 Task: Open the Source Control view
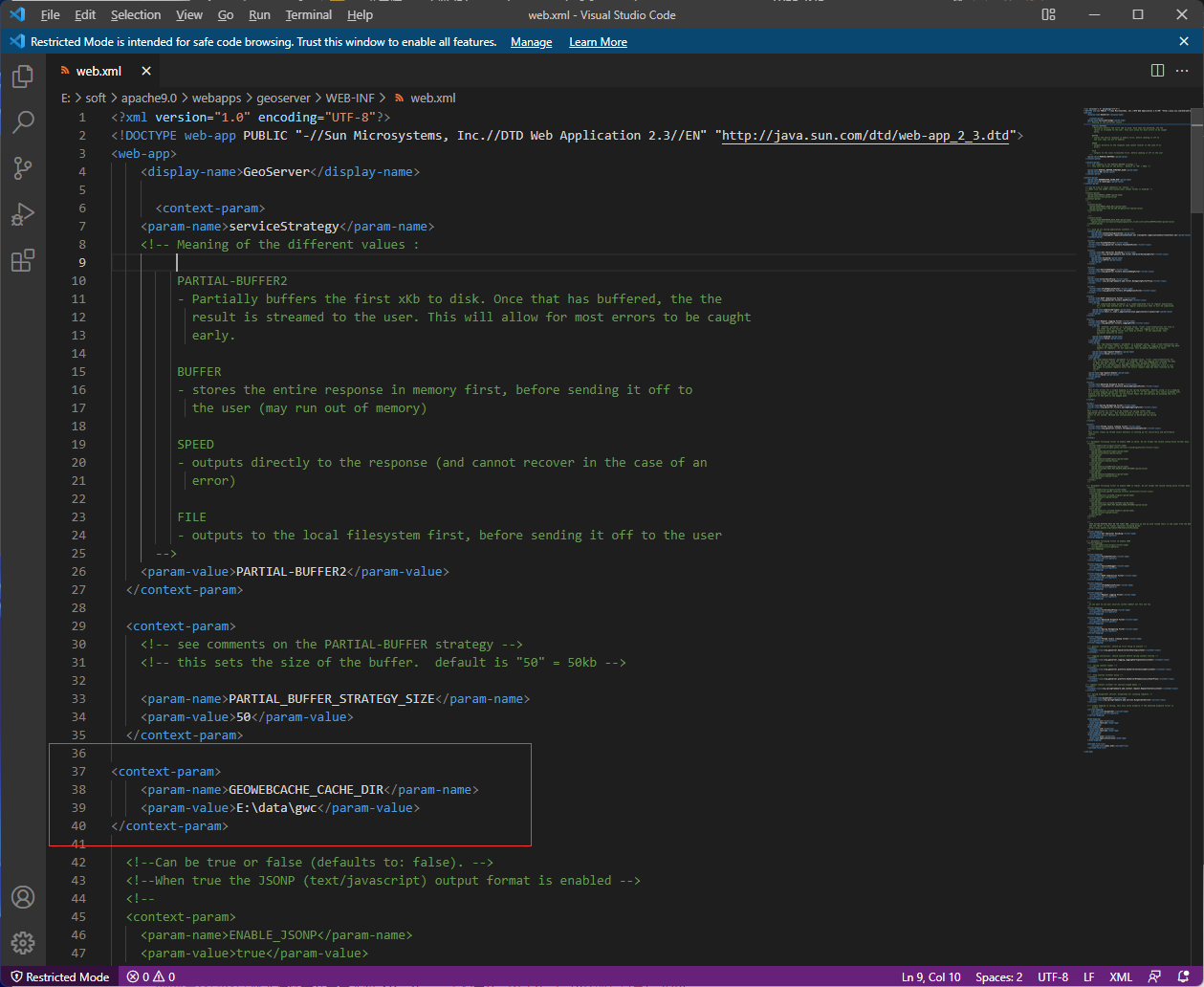pyautogui.click(x=23, y=168)
